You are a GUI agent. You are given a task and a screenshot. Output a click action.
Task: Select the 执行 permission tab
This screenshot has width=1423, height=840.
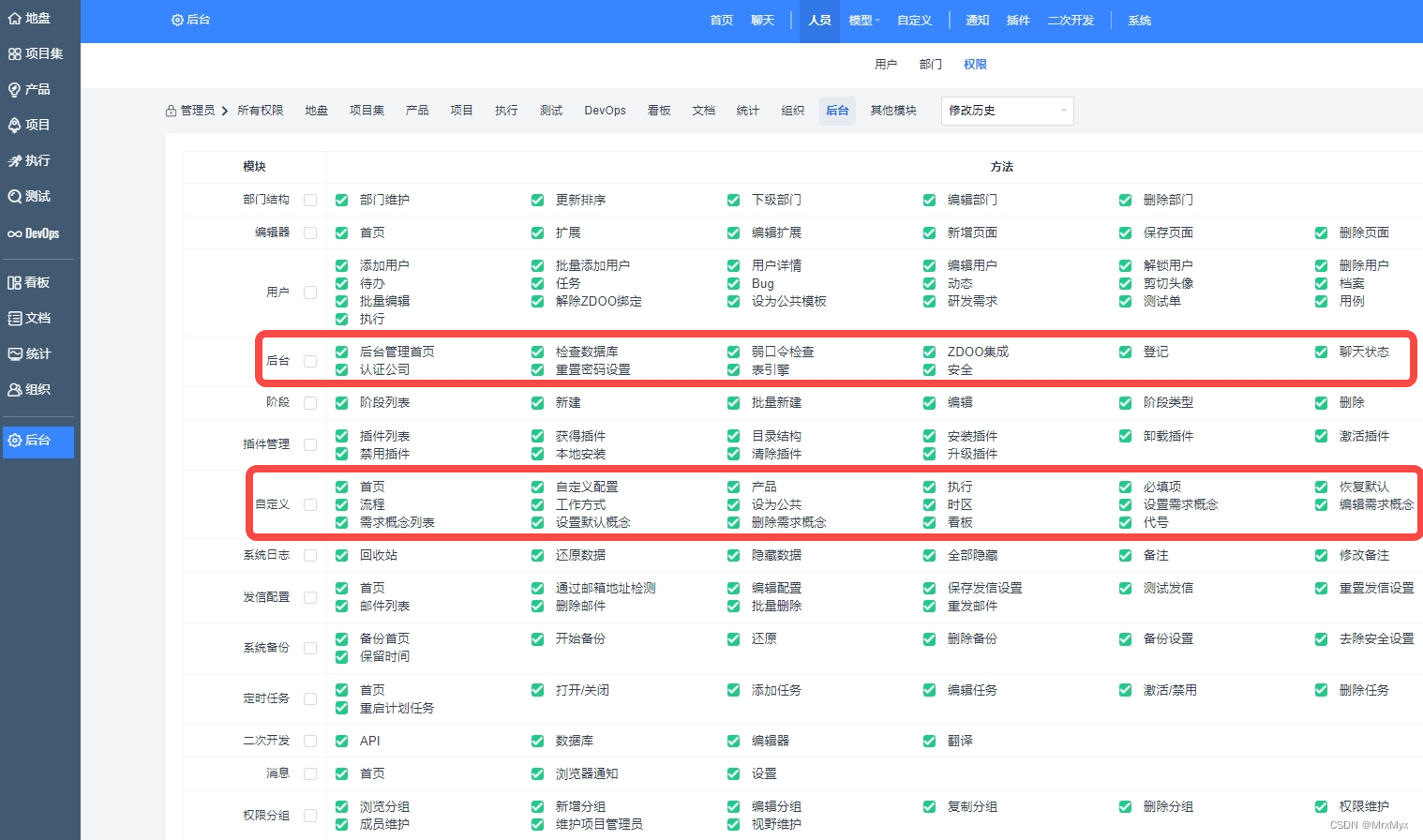coord(507,111)
